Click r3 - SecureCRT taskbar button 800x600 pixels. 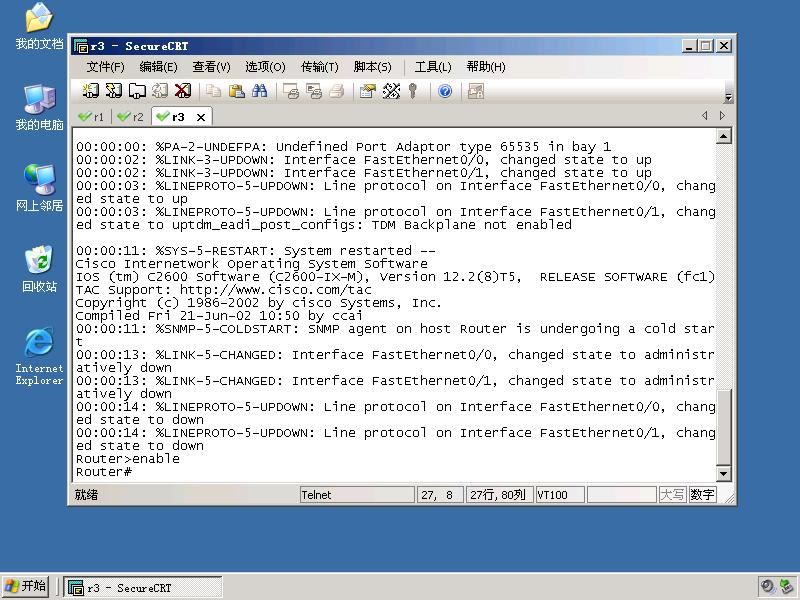143,587
